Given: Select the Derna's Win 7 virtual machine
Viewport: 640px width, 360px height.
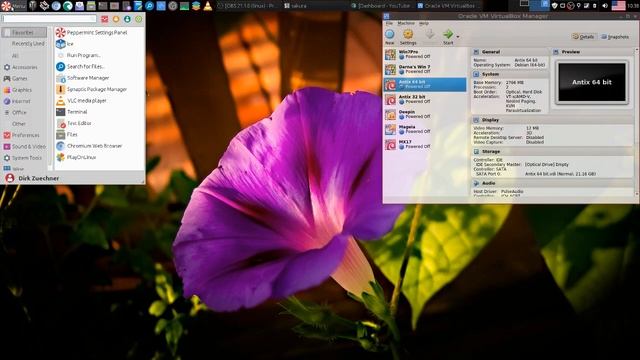Looking at the screenshot, I should coord(425,69).
